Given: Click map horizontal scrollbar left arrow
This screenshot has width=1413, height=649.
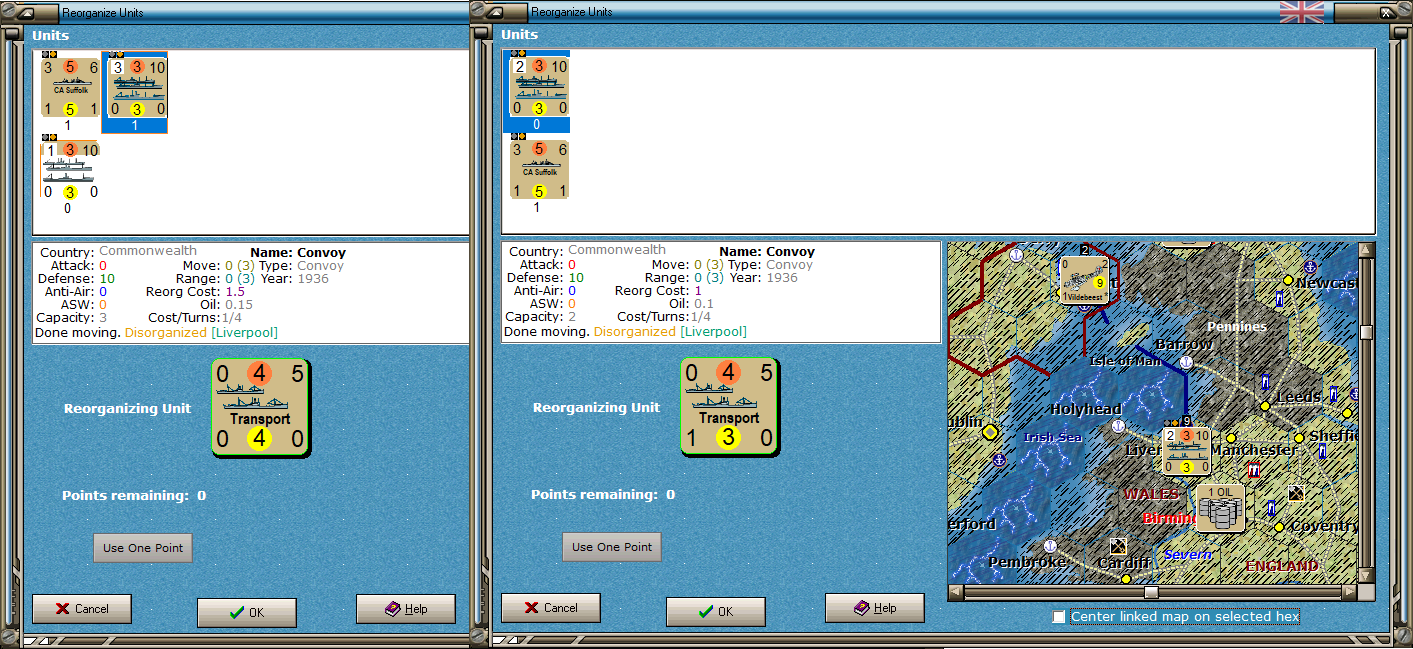Looking at the screenshot, I should [x=956, y=592].
